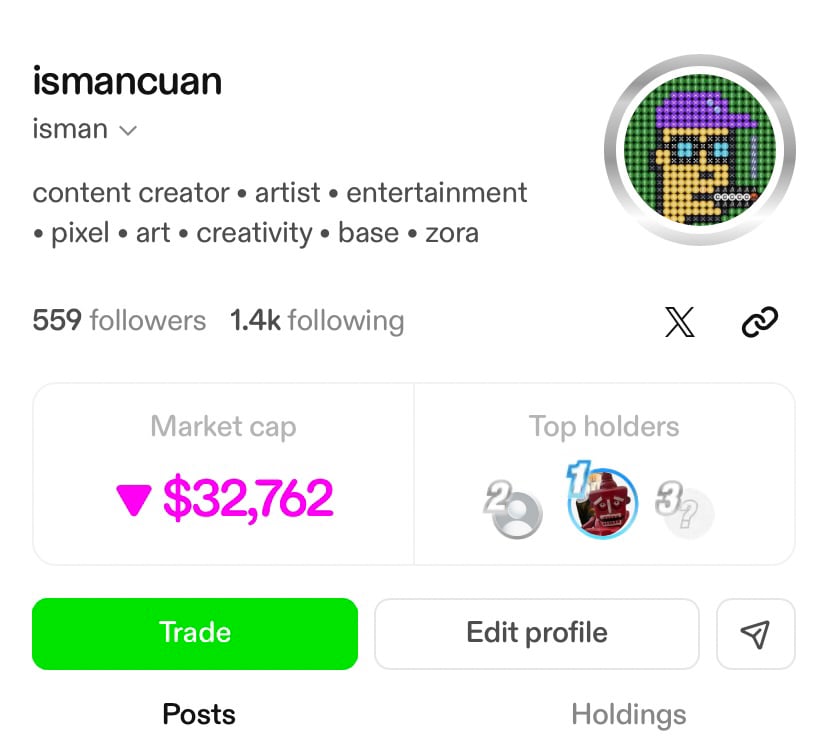Viewport: 828px width, 747px height.
Task: Click the chain link copy icon
Action: (760, 322)
